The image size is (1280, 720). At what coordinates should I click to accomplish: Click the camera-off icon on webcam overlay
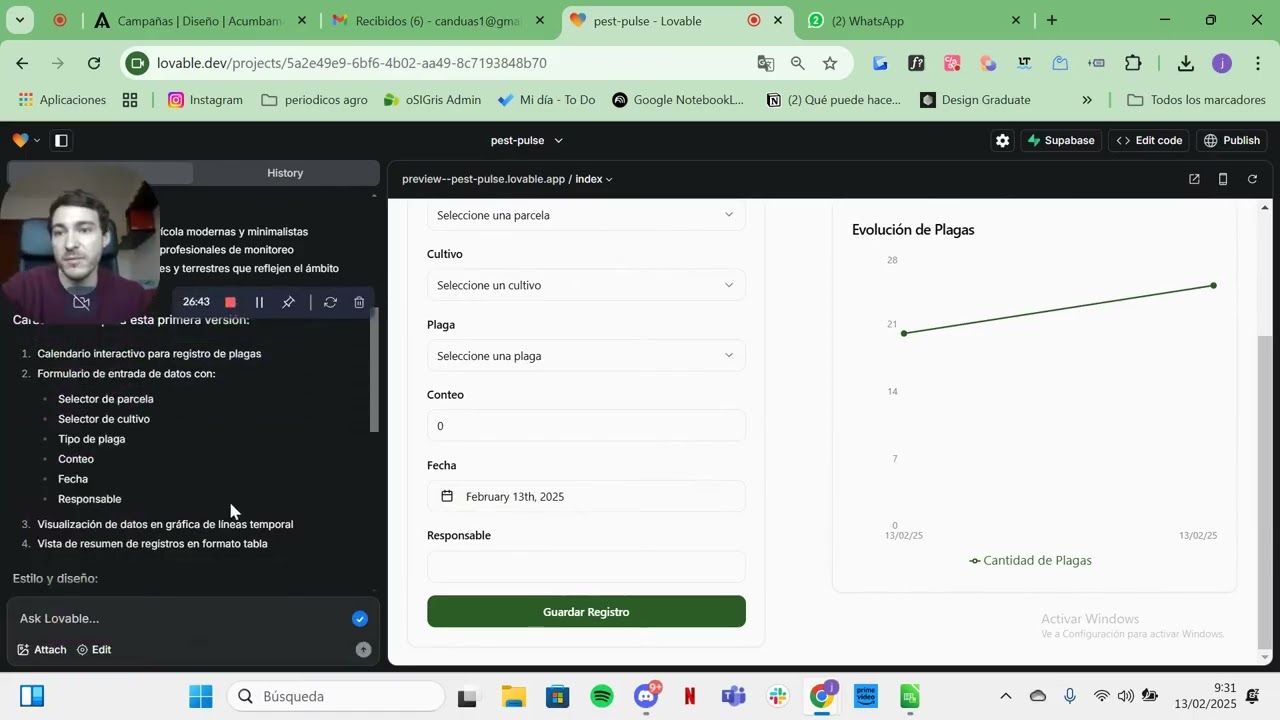82,302
